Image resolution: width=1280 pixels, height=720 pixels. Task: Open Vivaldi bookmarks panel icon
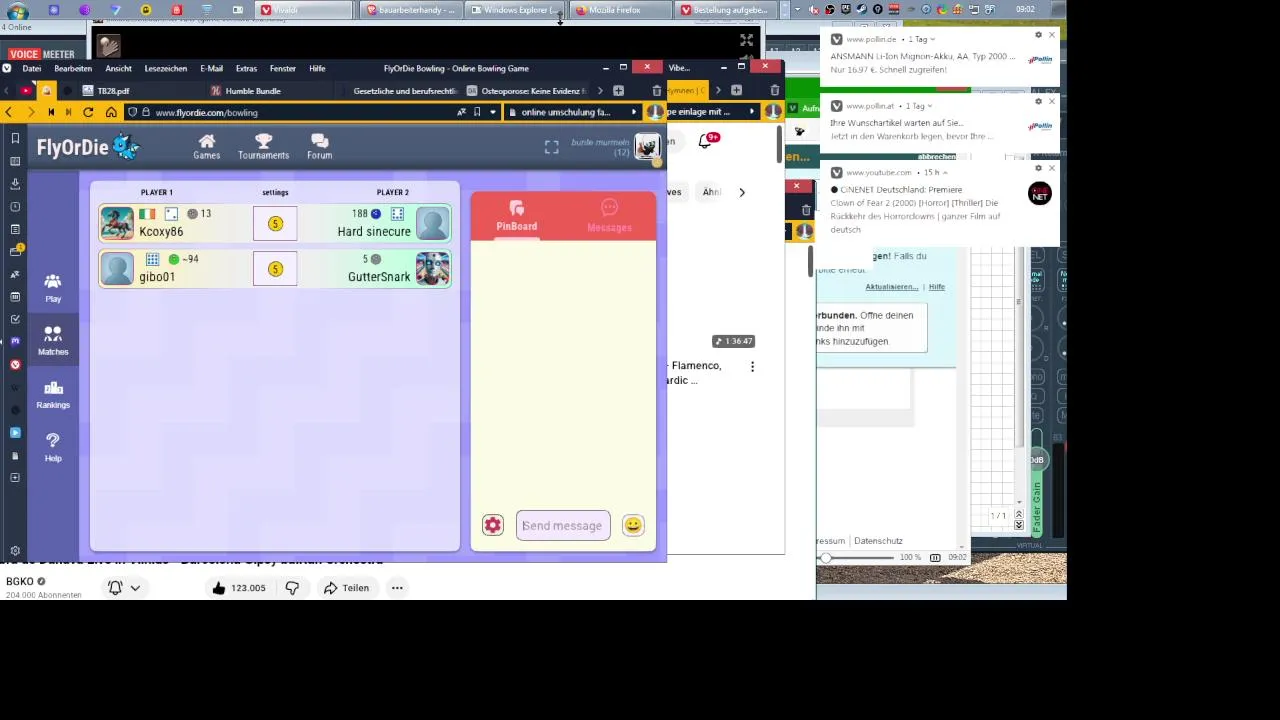15,138
